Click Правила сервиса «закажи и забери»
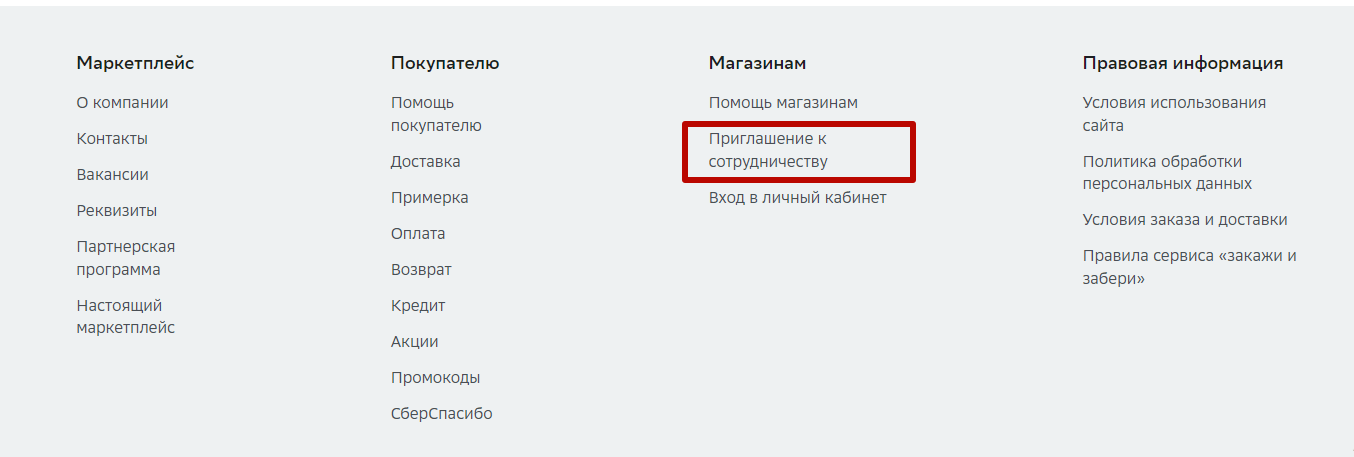Viewport: 1354px width, 457px height. click(x=1190, y=267)
